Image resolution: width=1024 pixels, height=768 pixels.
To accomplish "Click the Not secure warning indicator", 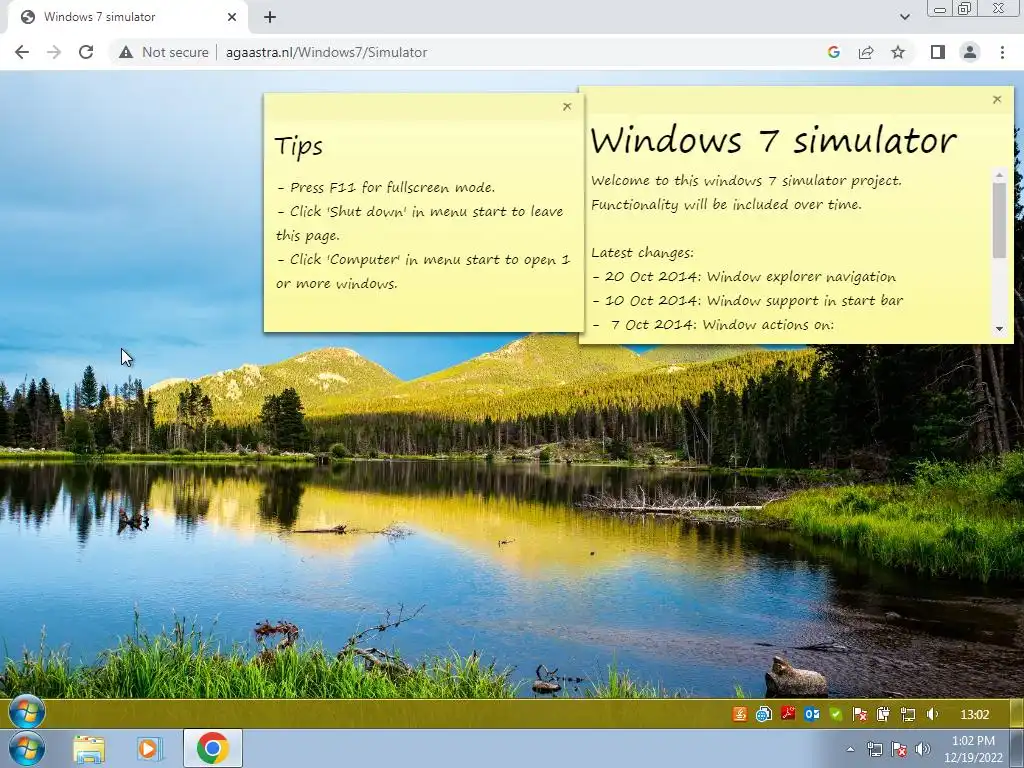I will tap(163, 52).
